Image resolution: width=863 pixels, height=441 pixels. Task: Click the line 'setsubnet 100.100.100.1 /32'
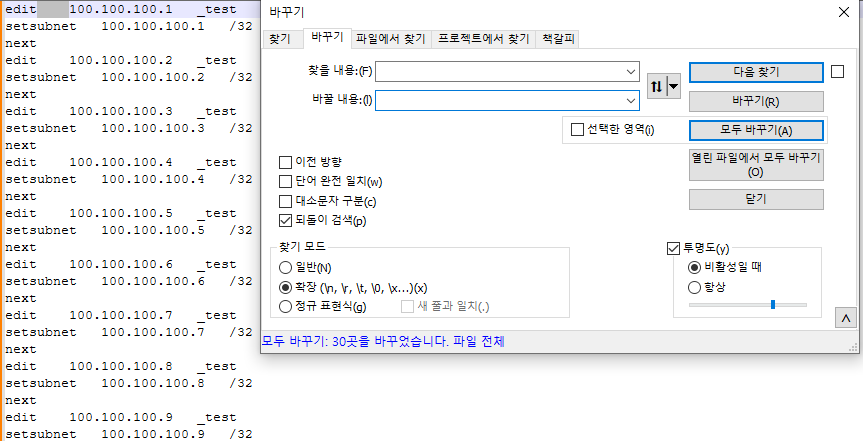point(128,26)
